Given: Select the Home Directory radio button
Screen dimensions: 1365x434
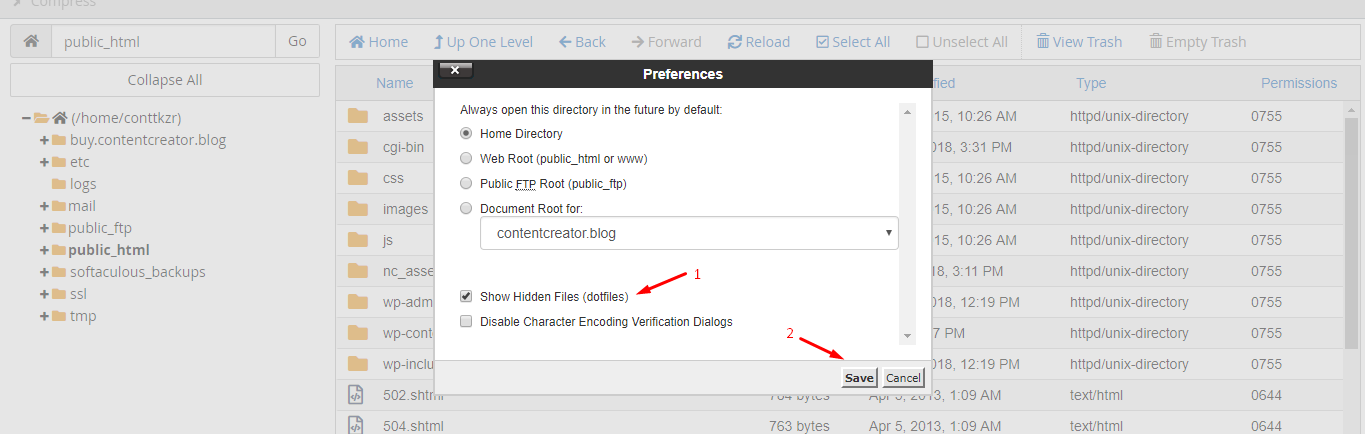Looking at the screenshot, I should [466, 133].
